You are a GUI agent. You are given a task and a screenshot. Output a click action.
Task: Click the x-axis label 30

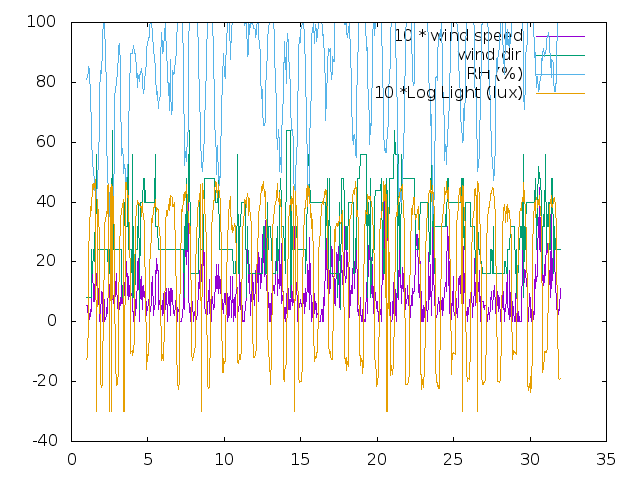coord(530,460)
